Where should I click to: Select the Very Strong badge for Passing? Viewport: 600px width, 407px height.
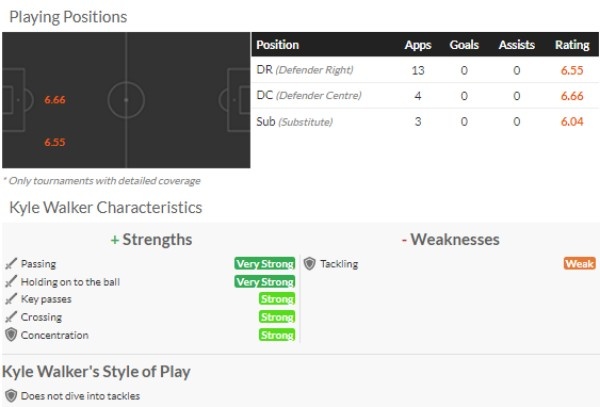click(264, 264)
